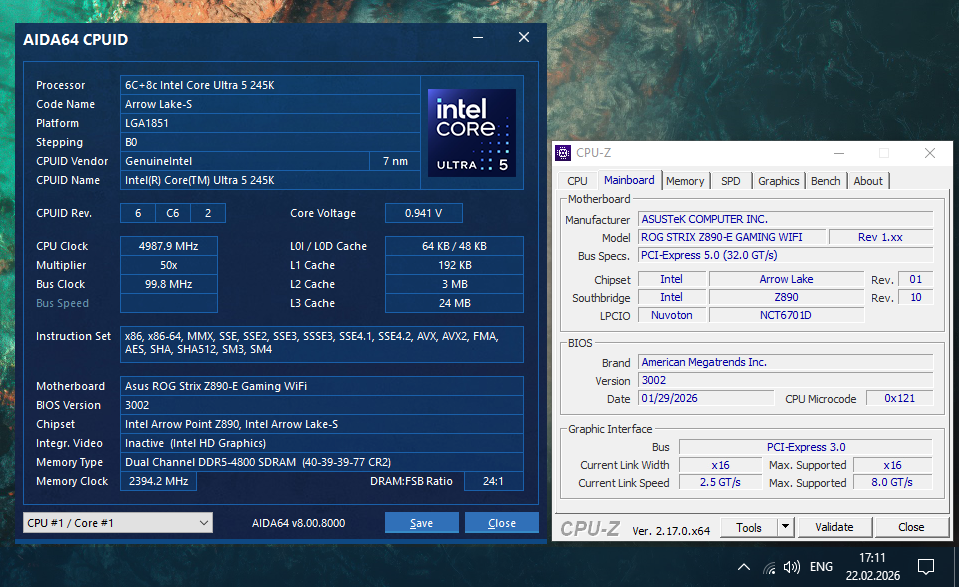This screenshot has height=587, width=959.
Task: Click CPU Clock value '4987.9 MHz'
Action: pos(169,246)
